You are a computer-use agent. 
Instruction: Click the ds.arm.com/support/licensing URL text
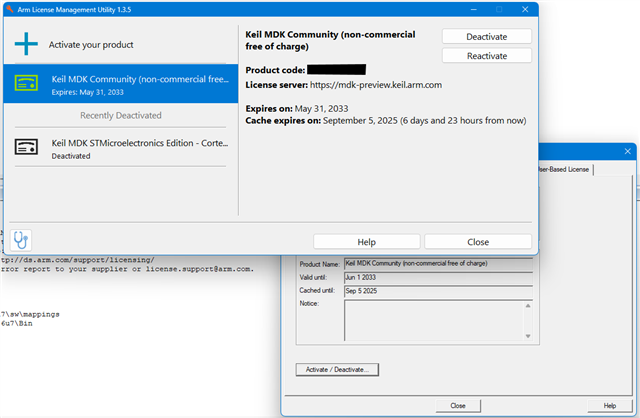pyautogui.click(x=78, y=260)
